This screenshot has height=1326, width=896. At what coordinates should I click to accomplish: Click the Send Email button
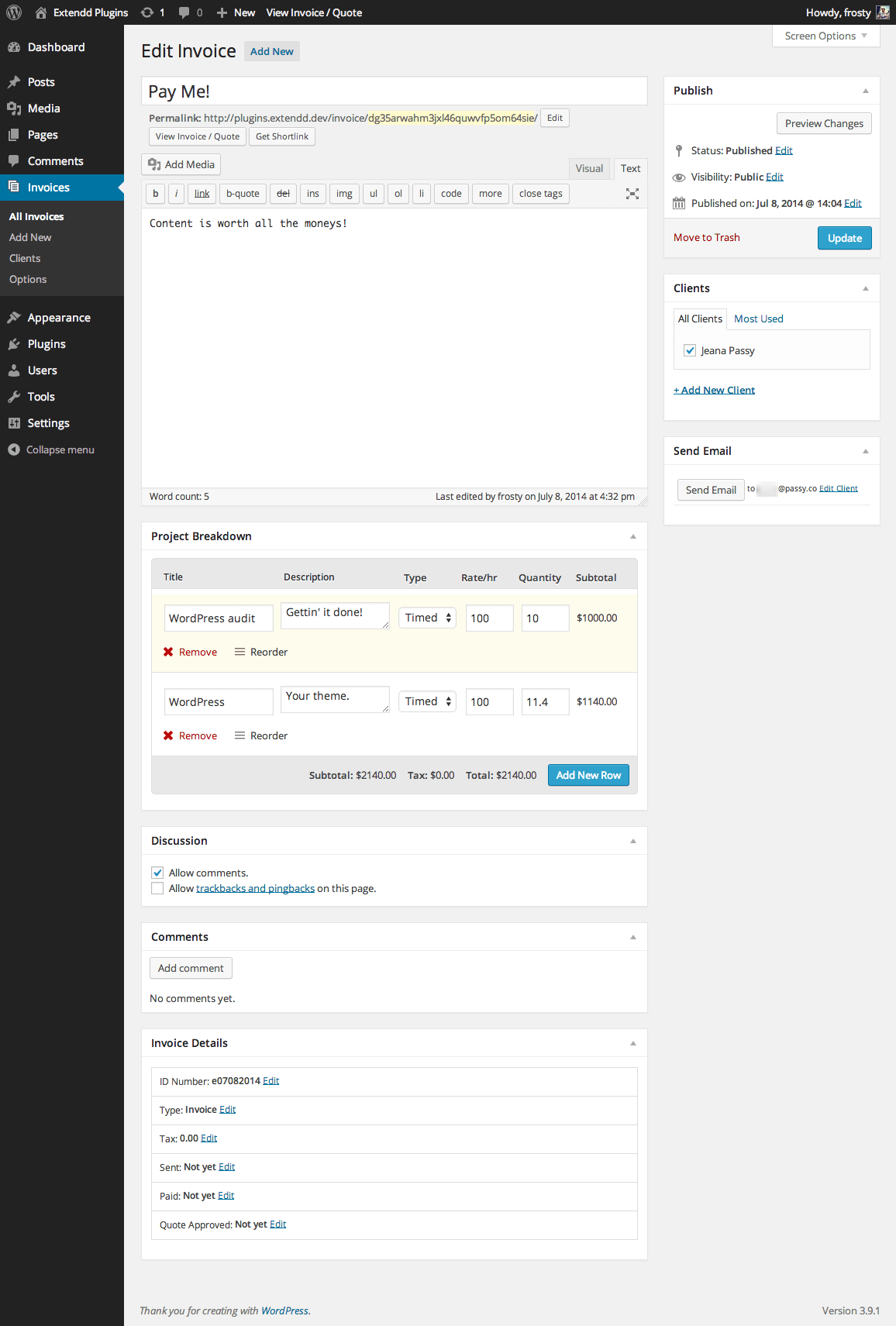pos(711,490)
